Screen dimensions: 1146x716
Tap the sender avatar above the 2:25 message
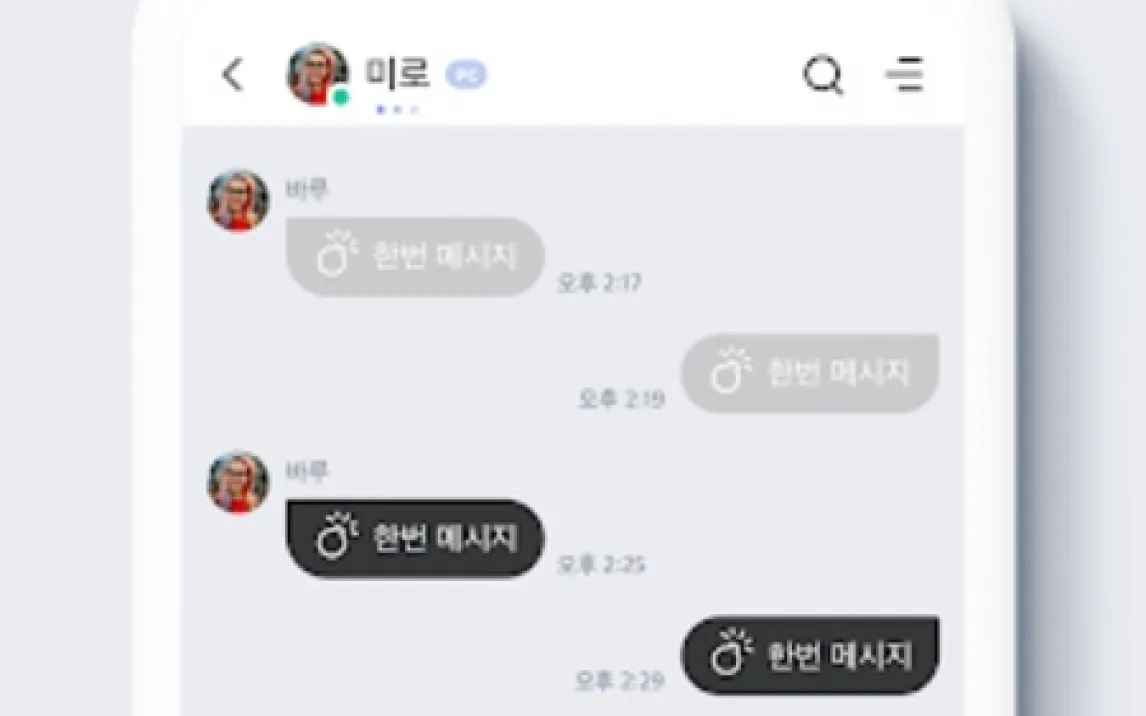coord(238,482)
